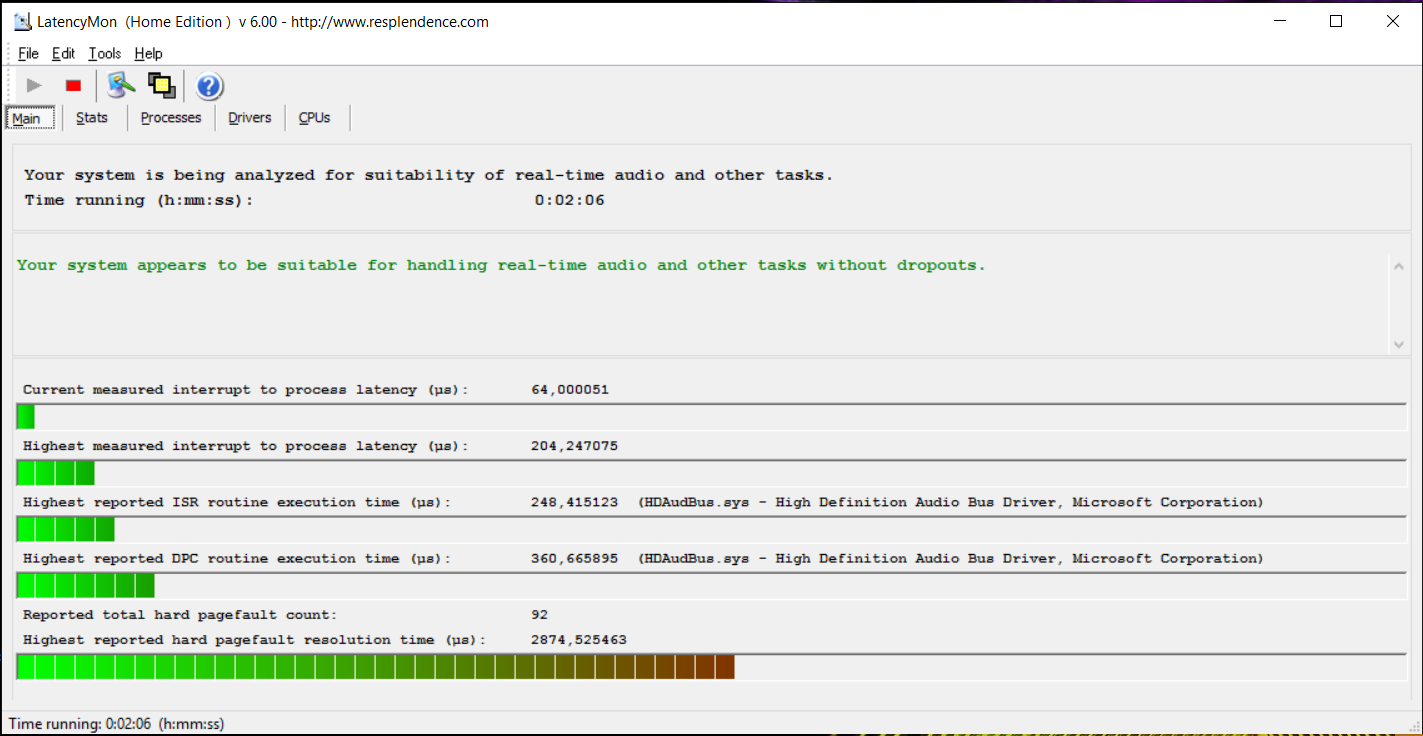Viewport: 1423px width, 736px height.
Task: Click the HDAudBus.sys text on ISR row
Action: tap(951, 502)
